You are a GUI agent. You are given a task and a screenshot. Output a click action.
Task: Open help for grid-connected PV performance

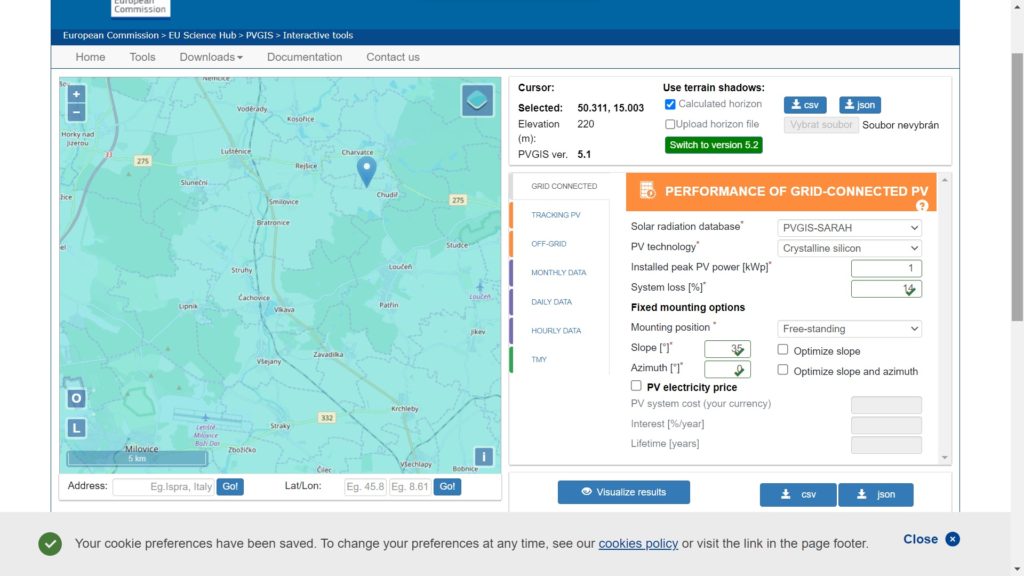(x=921, y=206)
